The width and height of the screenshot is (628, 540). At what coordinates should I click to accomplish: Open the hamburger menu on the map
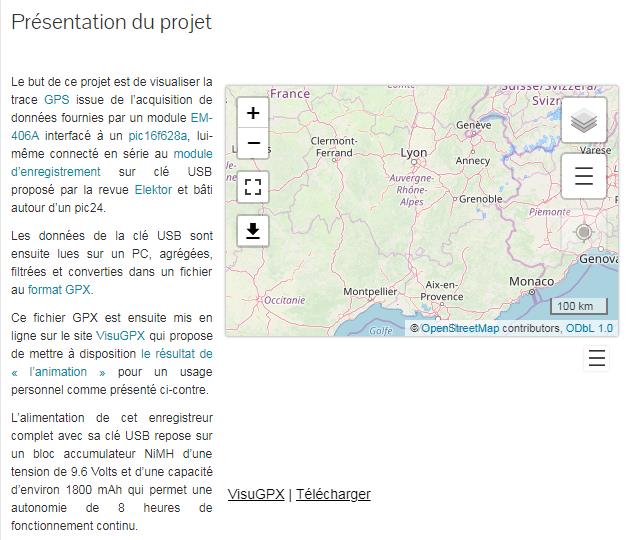pos(584,176)
